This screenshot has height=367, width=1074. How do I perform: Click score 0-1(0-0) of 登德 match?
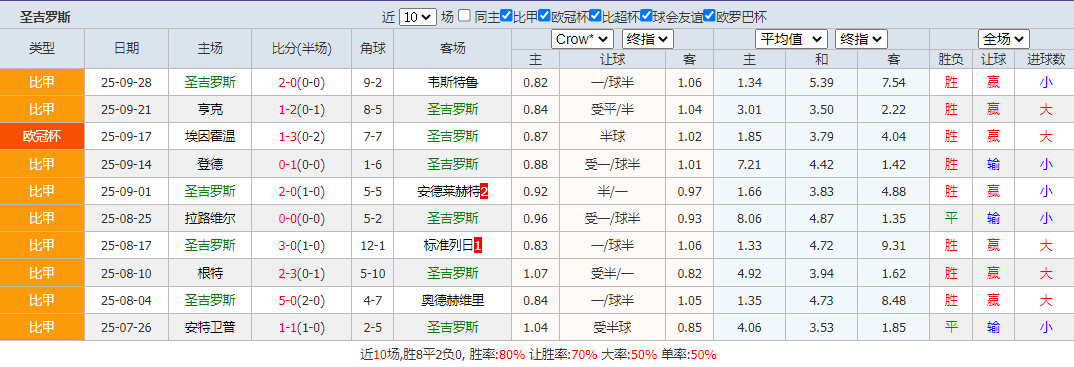[301, 164]
